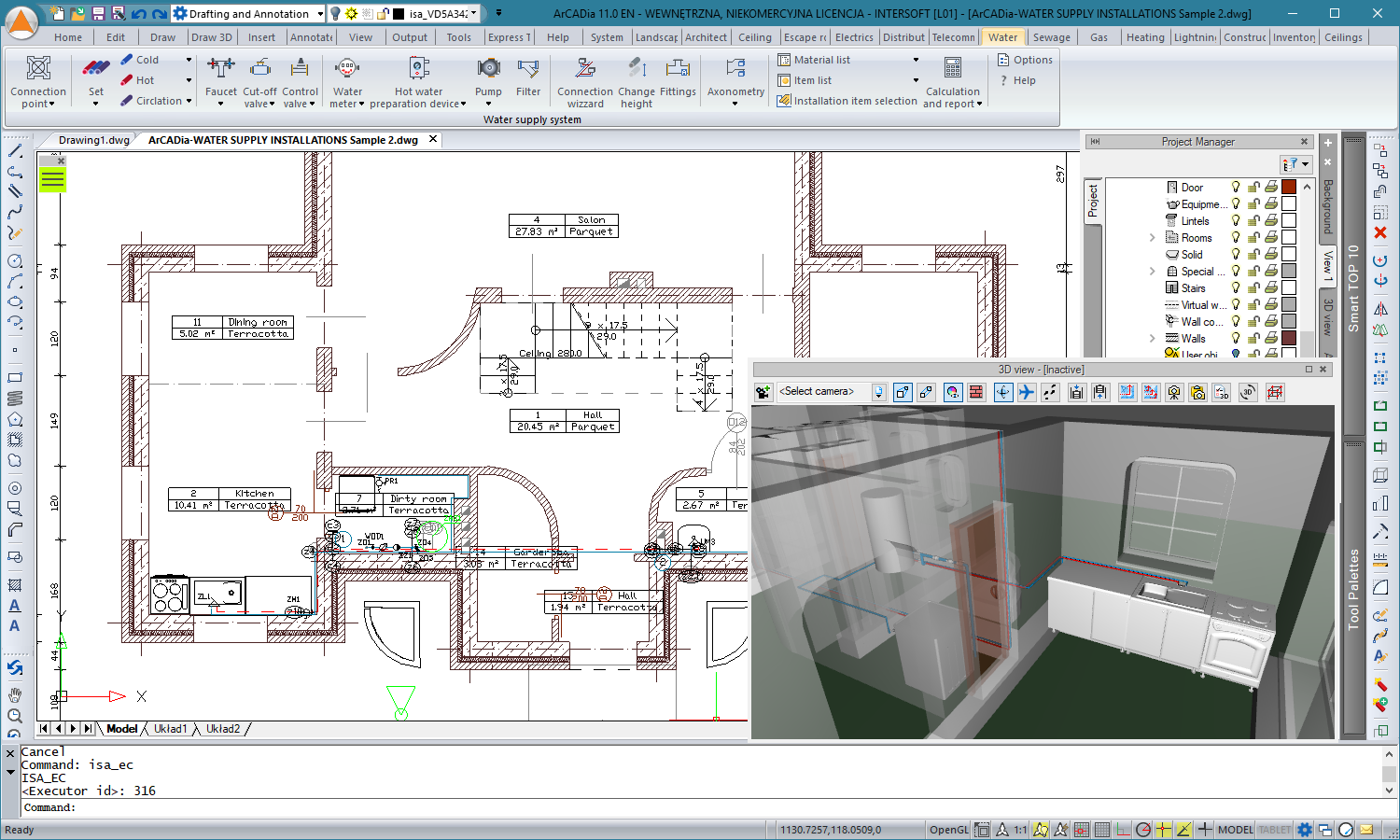The height and width of the screenshot is (840, 1400).
Task: Open the Item list
Action: pos(805,80)
